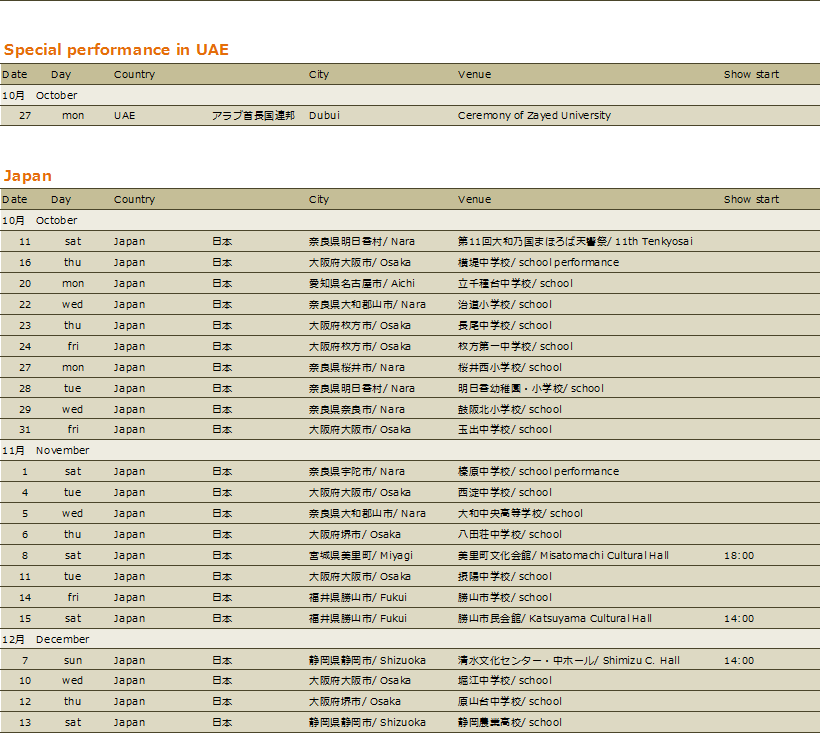Image resolution: width=821 pixels, height=734 pixels.
Task: Click the "Dubui" city cell
Action: pyautogui.click(x=324, y=116)
